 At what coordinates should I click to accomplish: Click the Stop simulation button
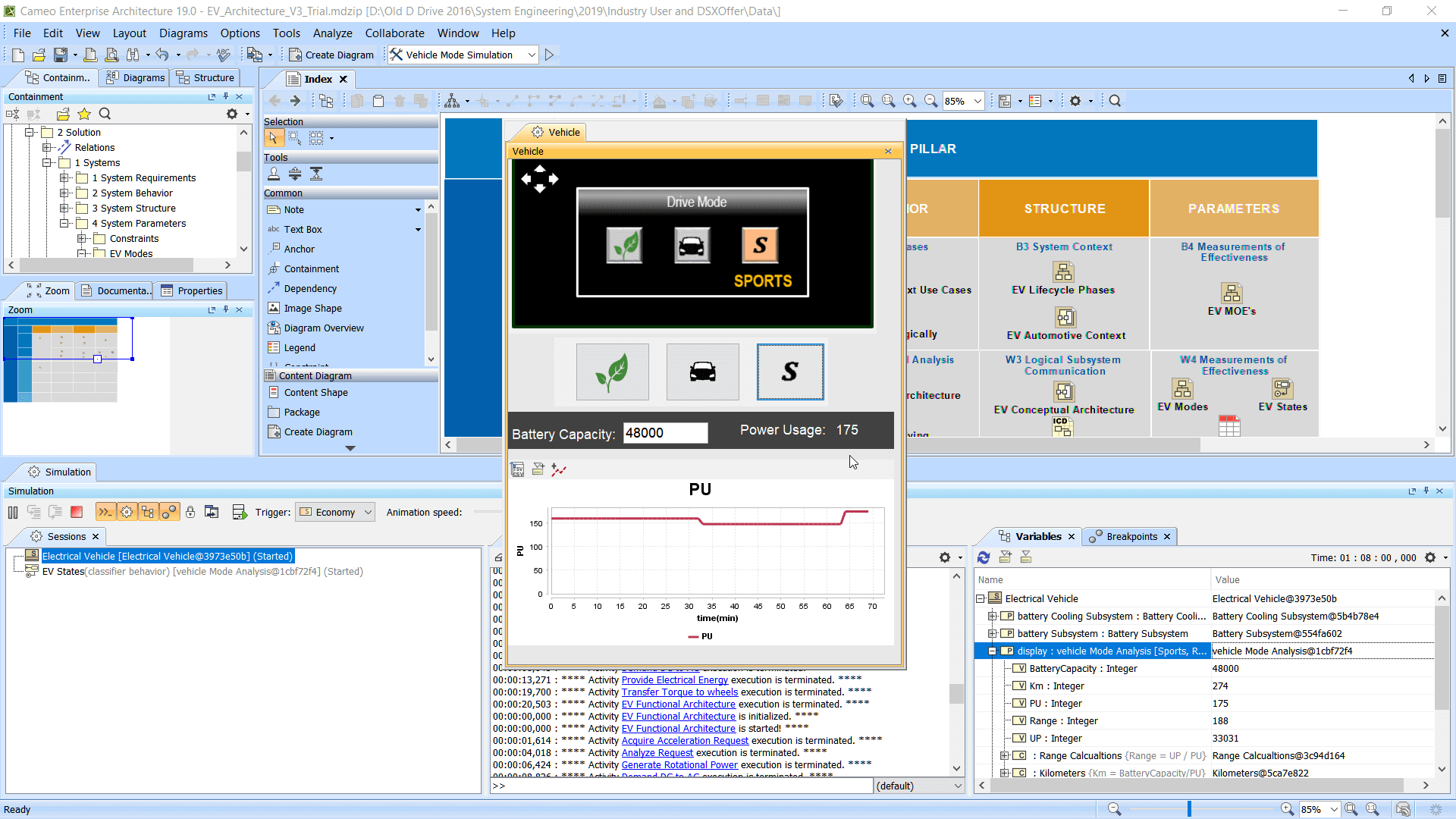78,511
